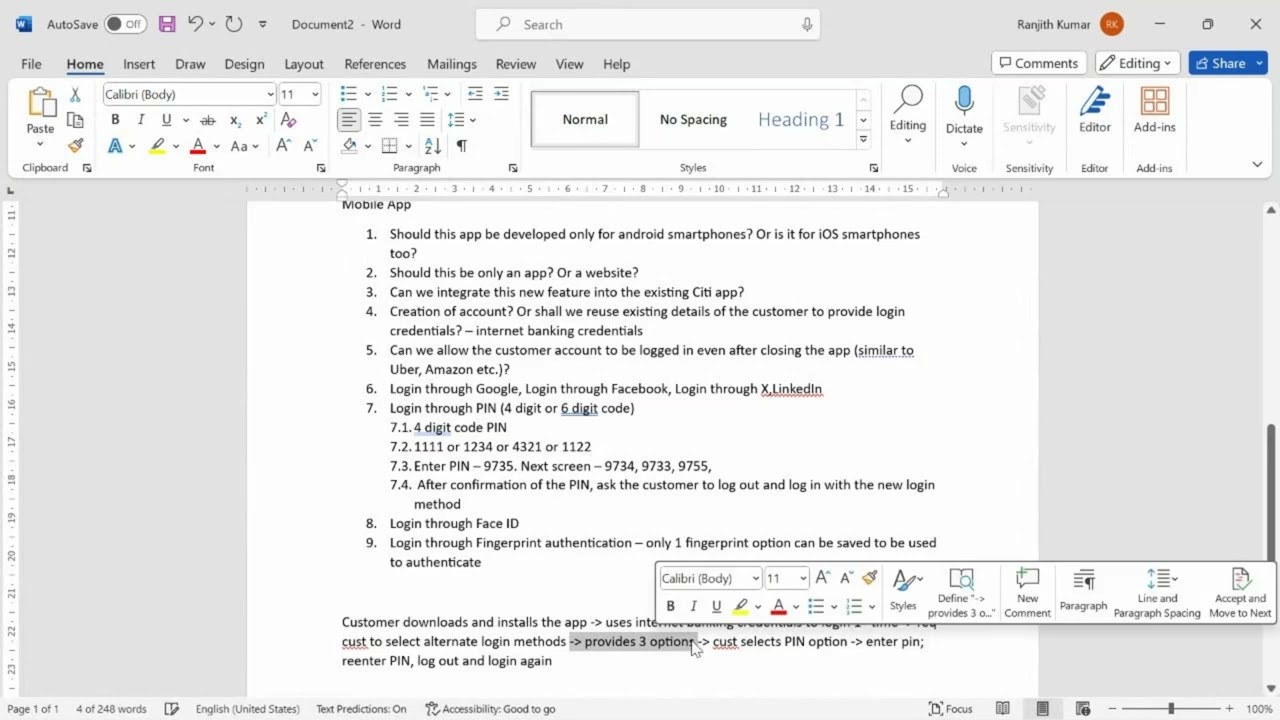Apply Superscript formatting
The width and height of the screenshot is (1280, 720).
tap(261, 120)
